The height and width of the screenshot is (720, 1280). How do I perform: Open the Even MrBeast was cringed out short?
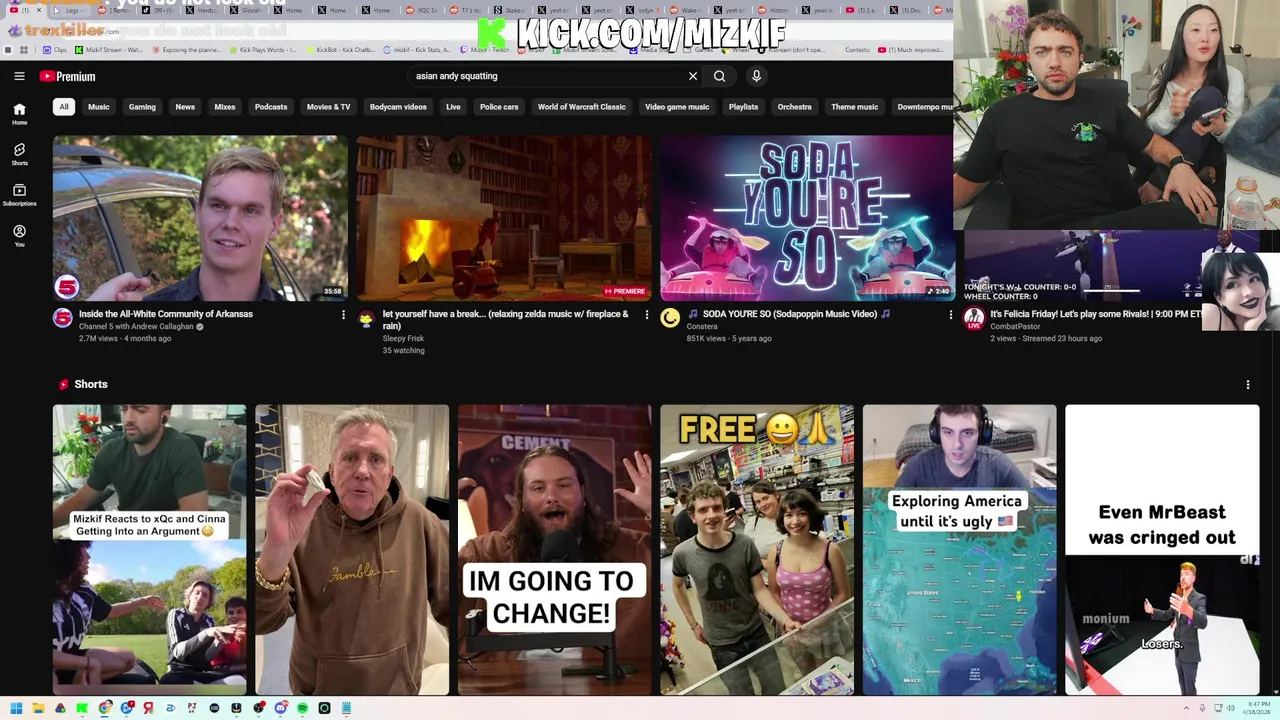click(1162, 549)
